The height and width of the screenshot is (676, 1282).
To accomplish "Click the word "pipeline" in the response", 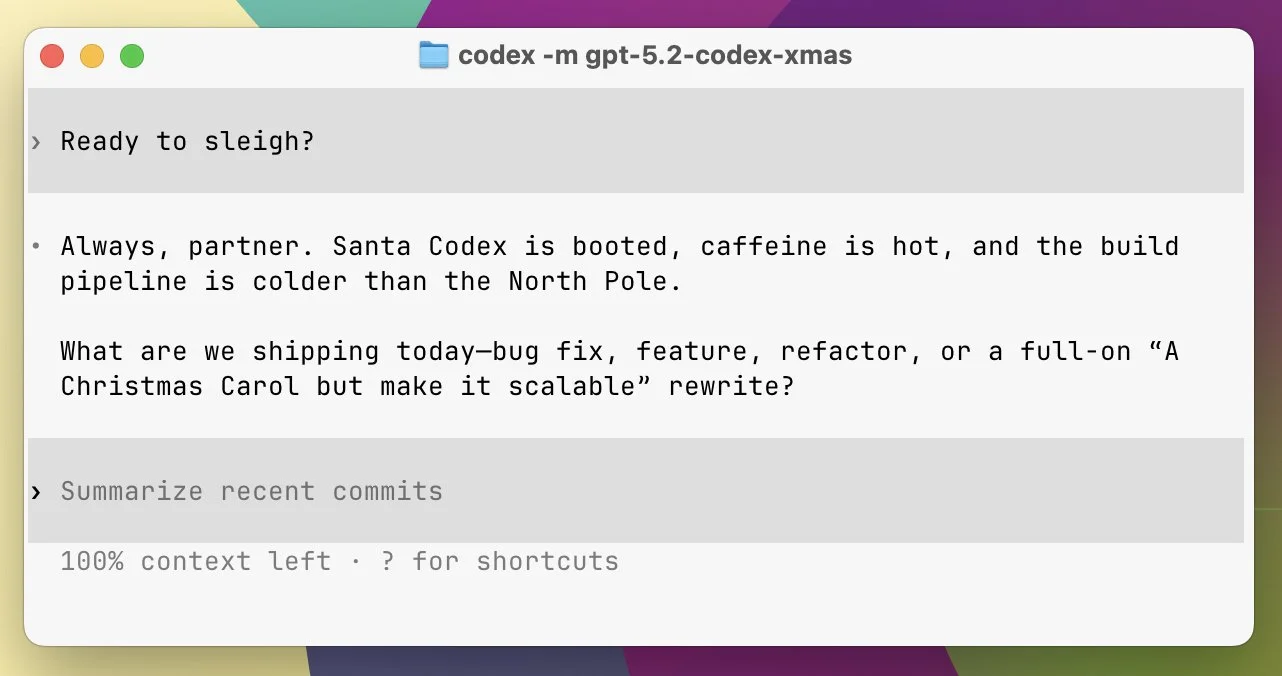I will point(123,281).
